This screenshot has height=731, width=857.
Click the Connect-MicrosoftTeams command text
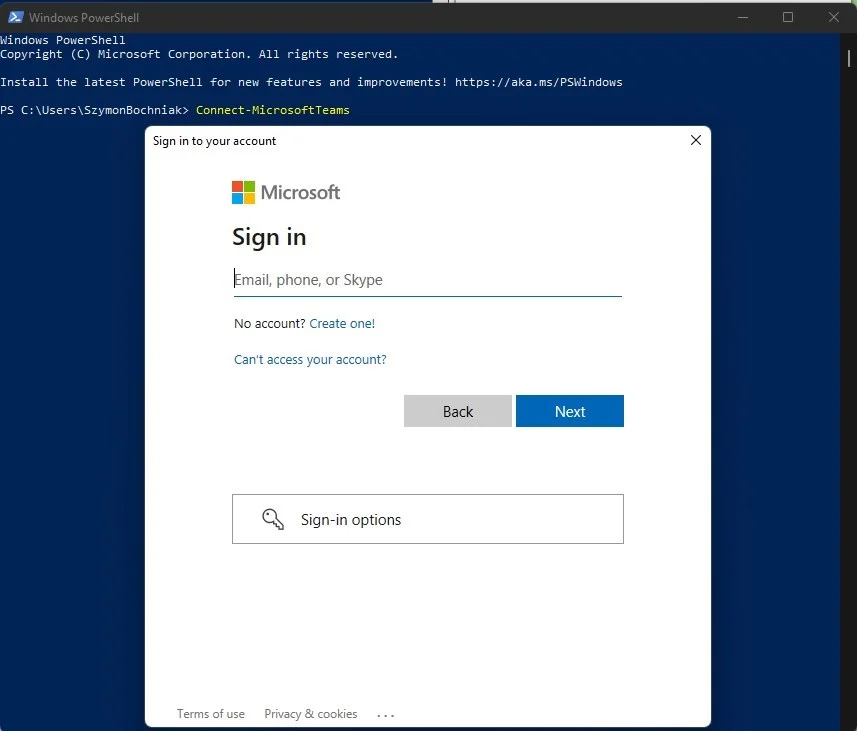tap(272, 110)
